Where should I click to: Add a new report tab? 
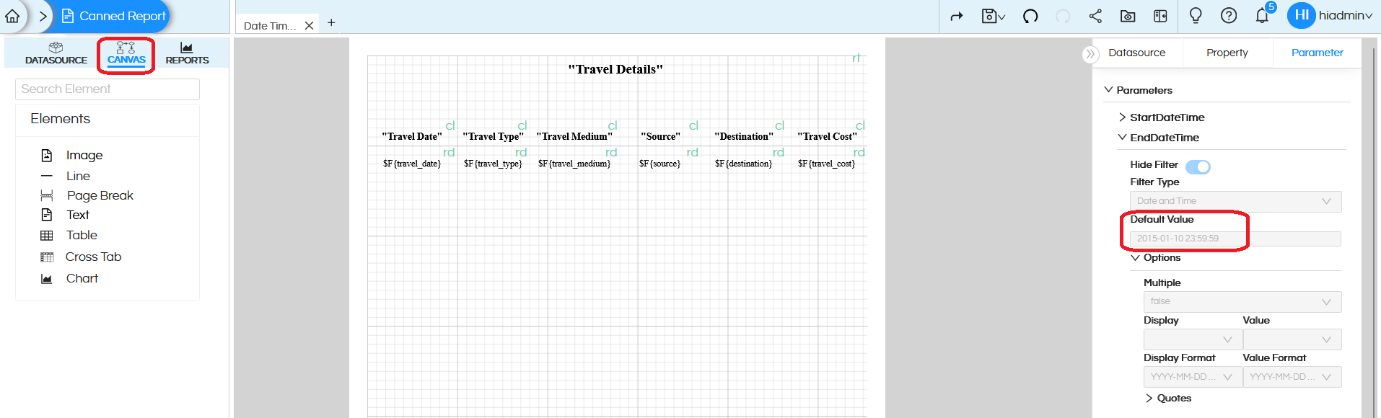pos(332,23)
